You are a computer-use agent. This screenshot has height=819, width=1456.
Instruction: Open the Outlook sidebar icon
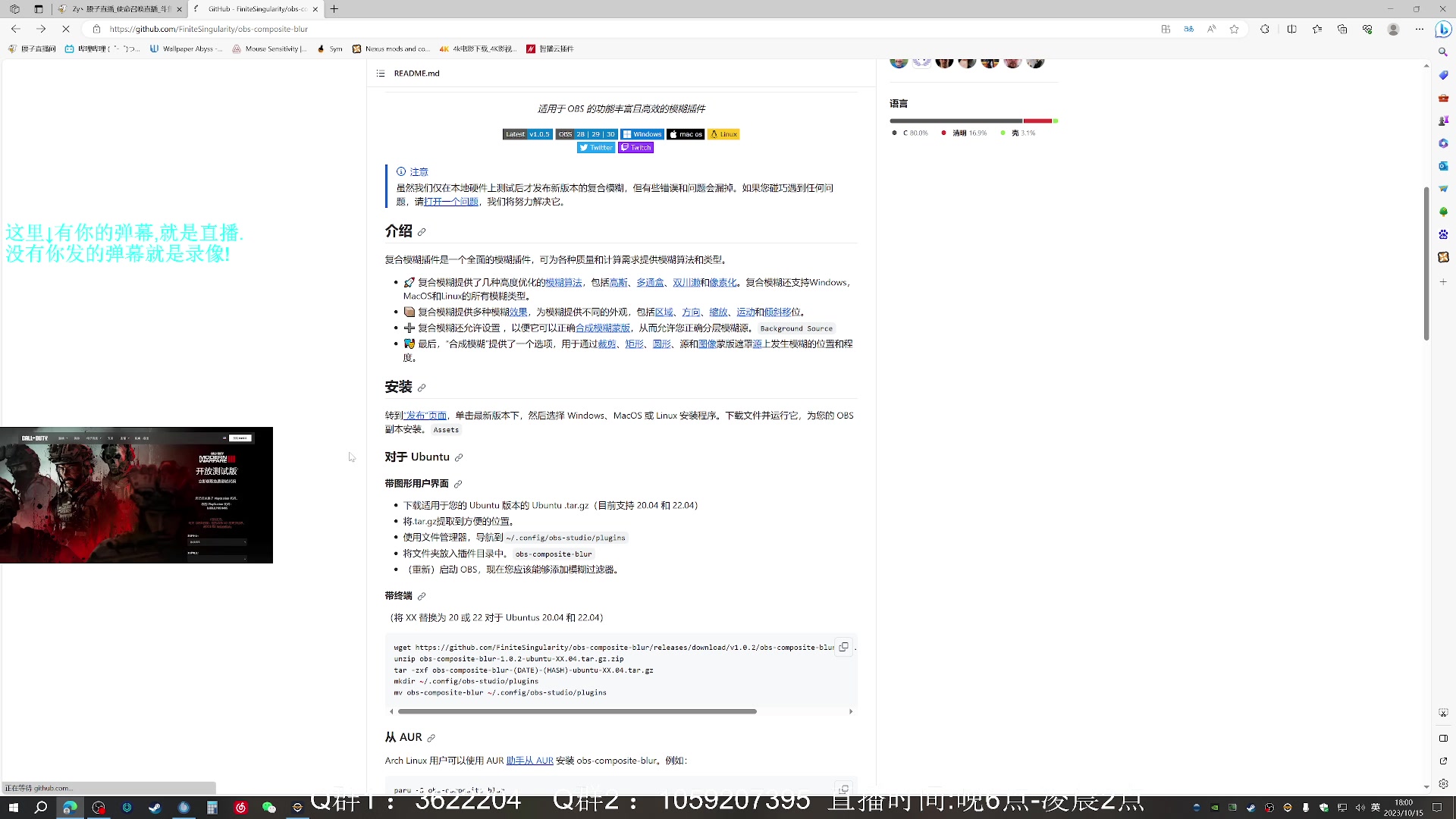click(1443, 166)
